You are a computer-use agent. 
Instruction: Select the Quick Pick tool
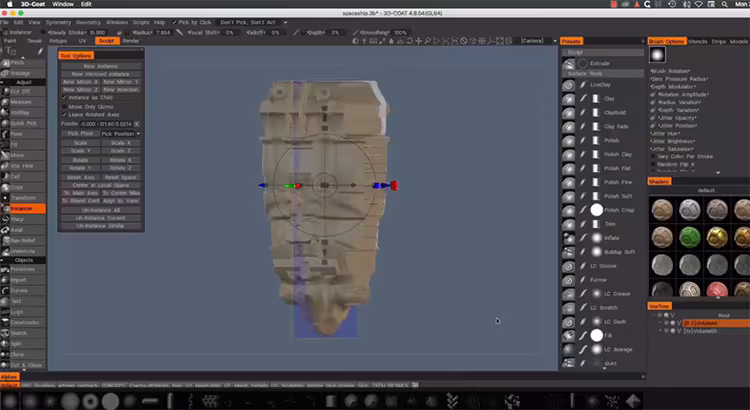click(x=23, y=123)
